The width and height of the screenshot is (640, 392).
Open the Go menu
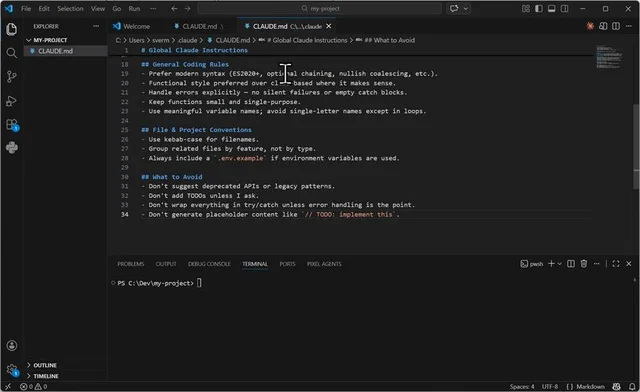tap(117, 9)
